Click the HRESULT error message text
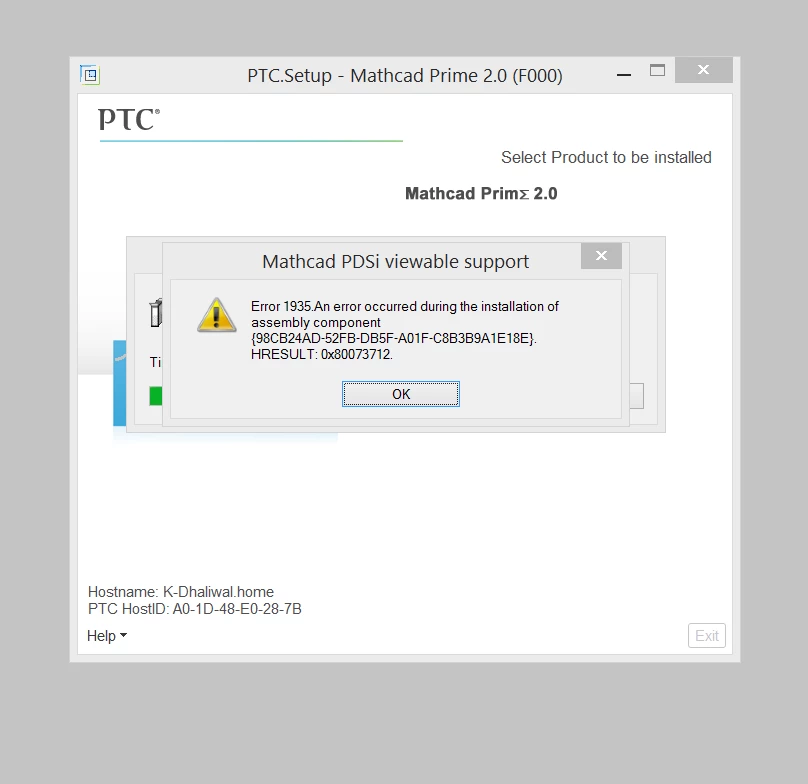 click(322, 355)
